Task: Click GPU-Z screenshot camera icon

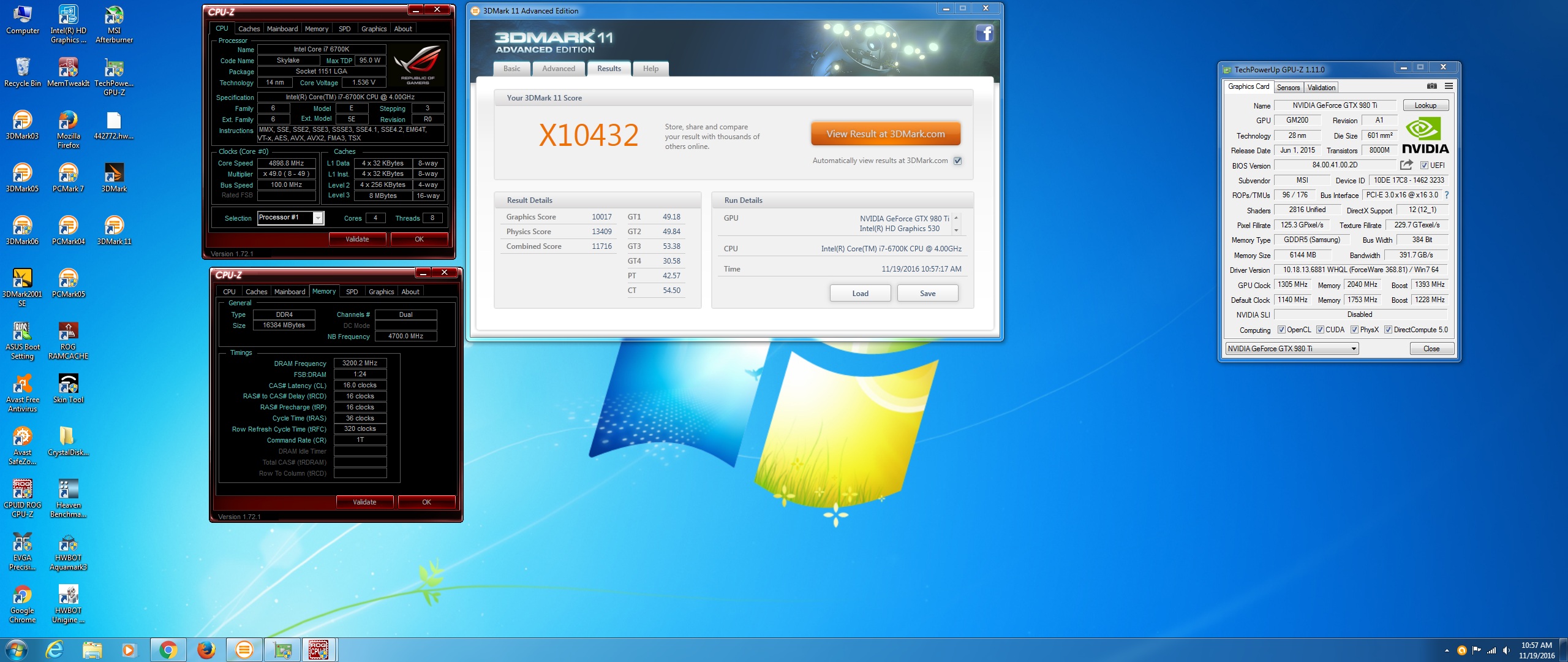Action: [x=1431, y=86]
